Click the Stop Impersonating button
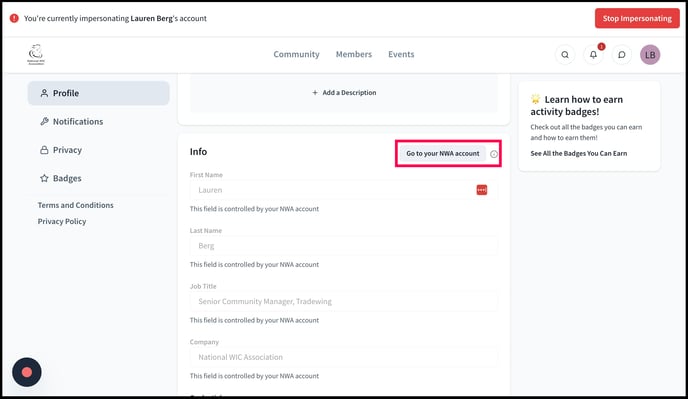The width and height of the screenshot is (688, 399). pos(637,18)
